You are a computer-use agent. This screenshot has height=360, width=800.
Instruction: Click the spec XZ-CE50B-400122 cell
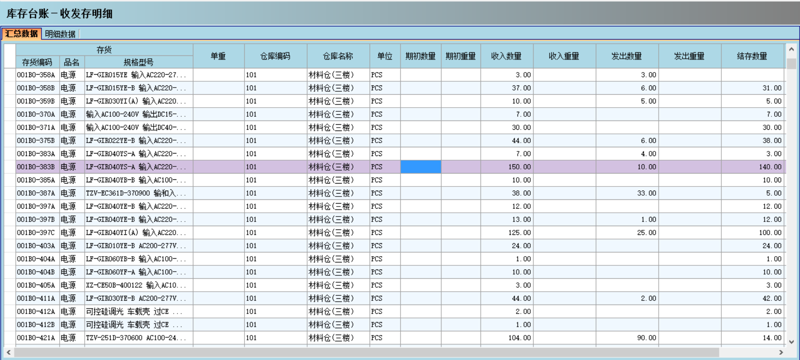pyautogui.click(x=139, y=285)
